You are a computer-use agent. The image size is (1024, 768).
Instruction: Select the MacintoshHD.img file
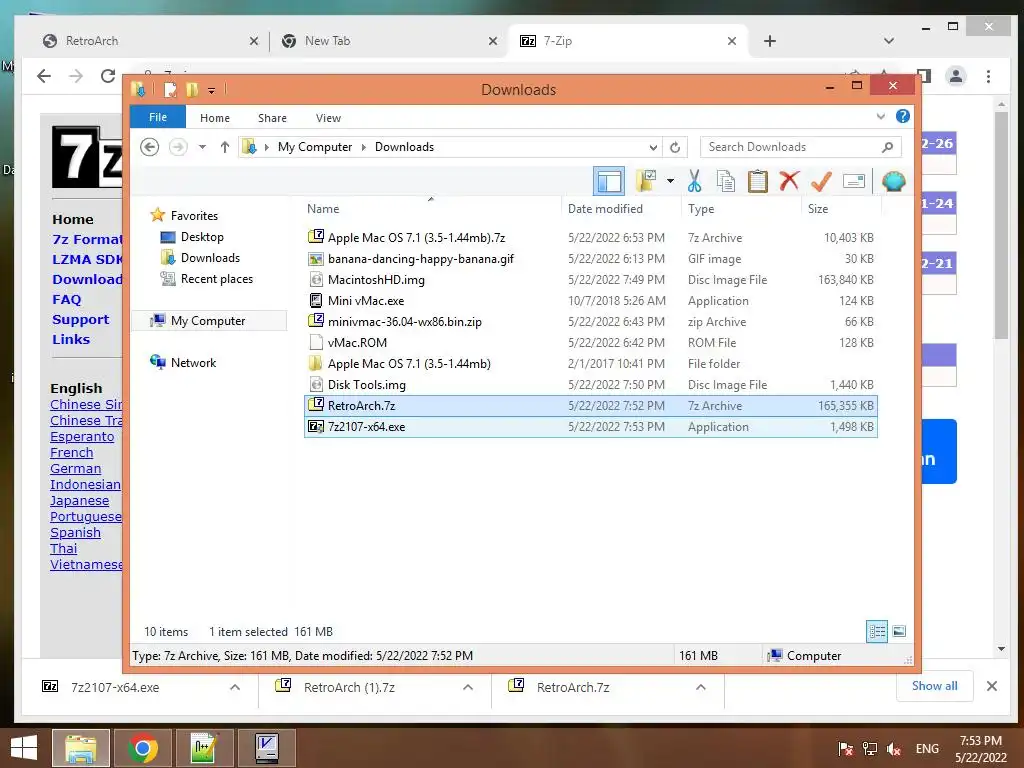click(x=590, y=280)
